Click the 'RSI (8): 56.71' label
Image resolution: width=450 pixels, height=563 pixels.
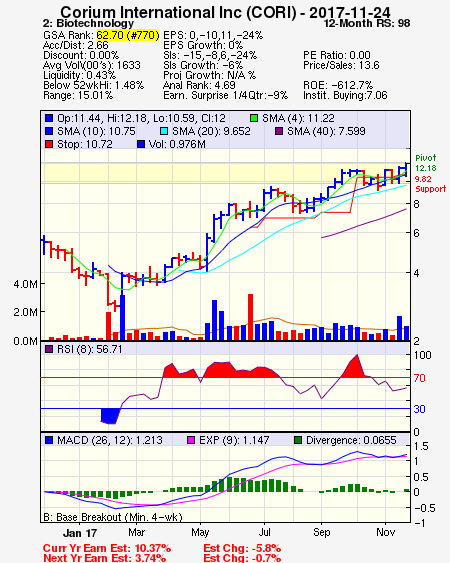click(90, 349)
